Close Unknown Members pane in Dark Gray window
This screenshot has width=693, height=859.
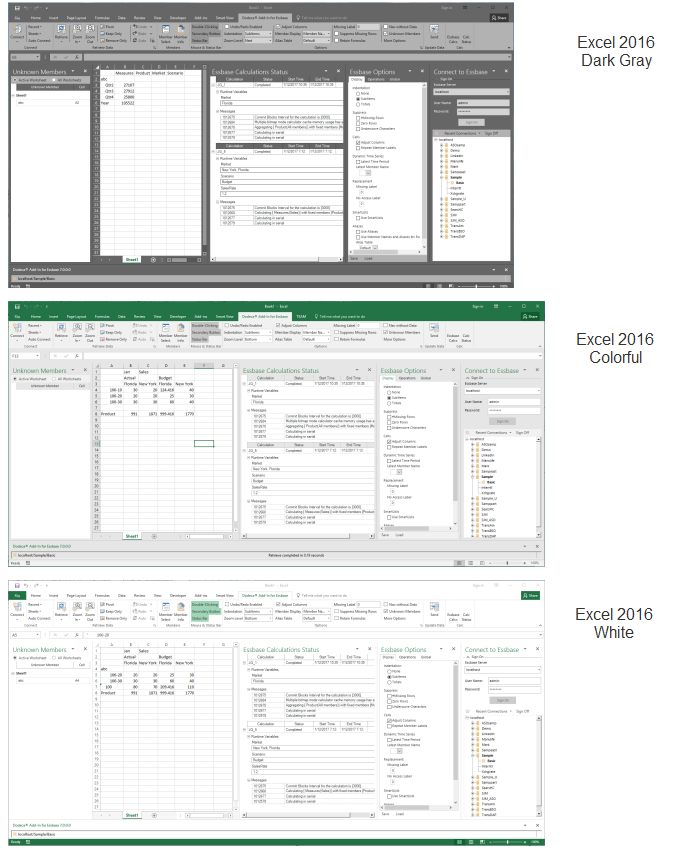coord(85,72)
